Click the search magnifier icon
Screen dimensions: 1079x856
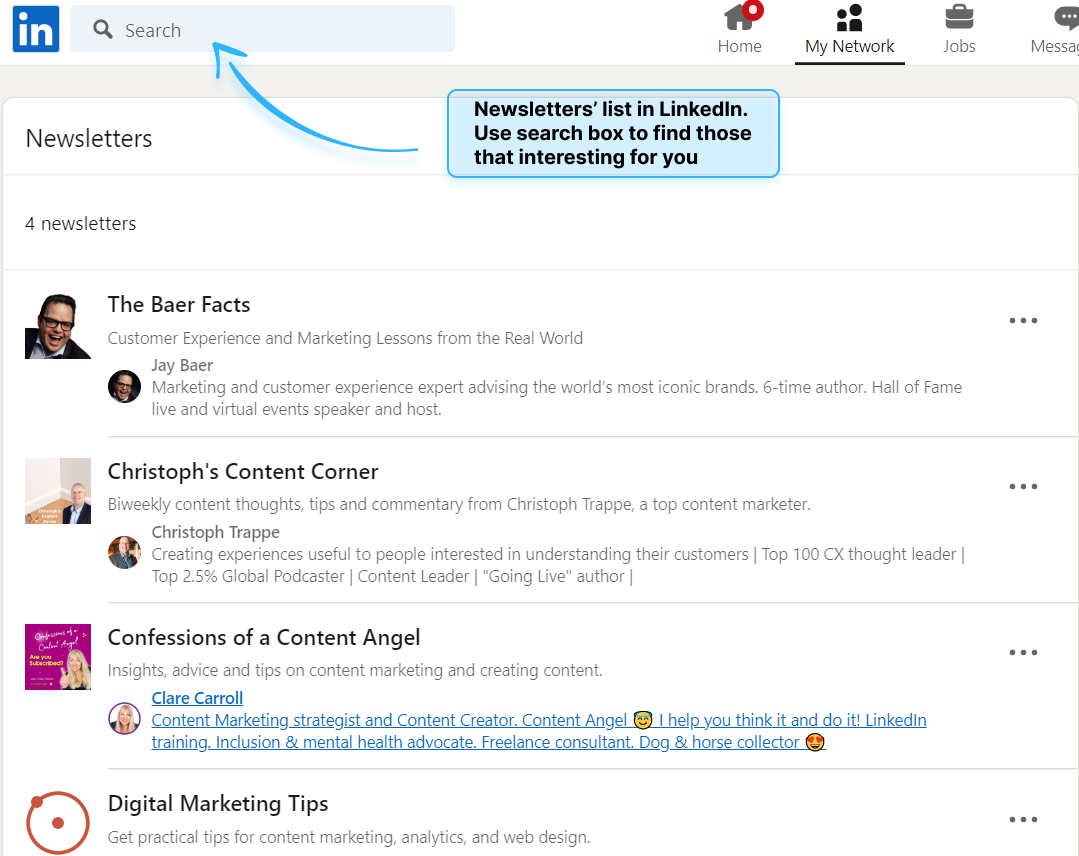coord(103,29)
